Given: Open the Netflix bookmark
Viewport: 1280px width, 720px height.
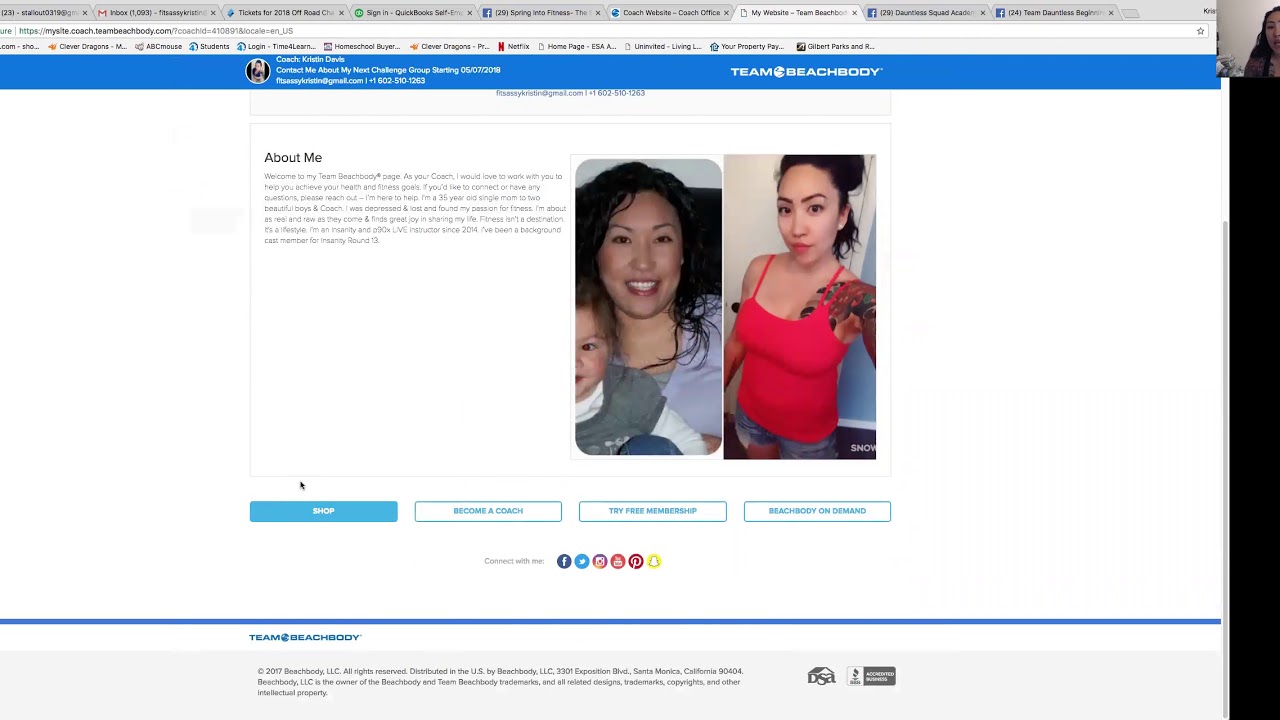Looking at the screenshot, I should tap(514, 46).
